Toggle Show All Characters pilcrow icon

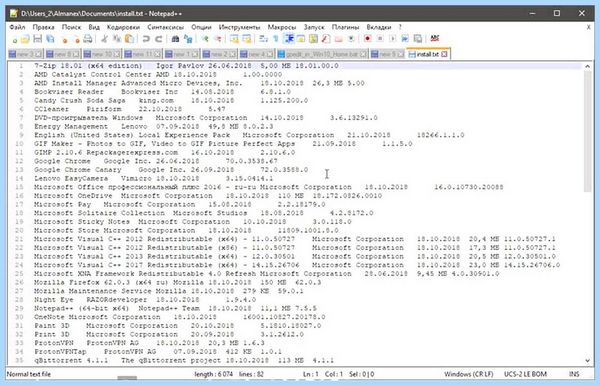point(276,39)
